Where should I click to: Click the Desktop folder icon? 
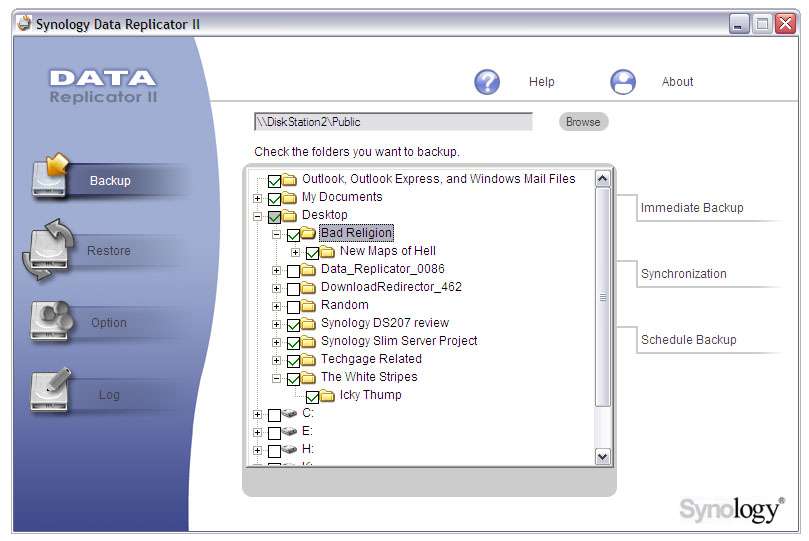point(289,215)
